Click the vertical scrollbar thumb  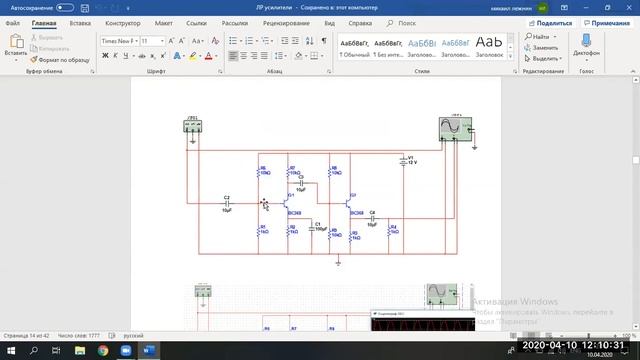(x=636, y=160)
